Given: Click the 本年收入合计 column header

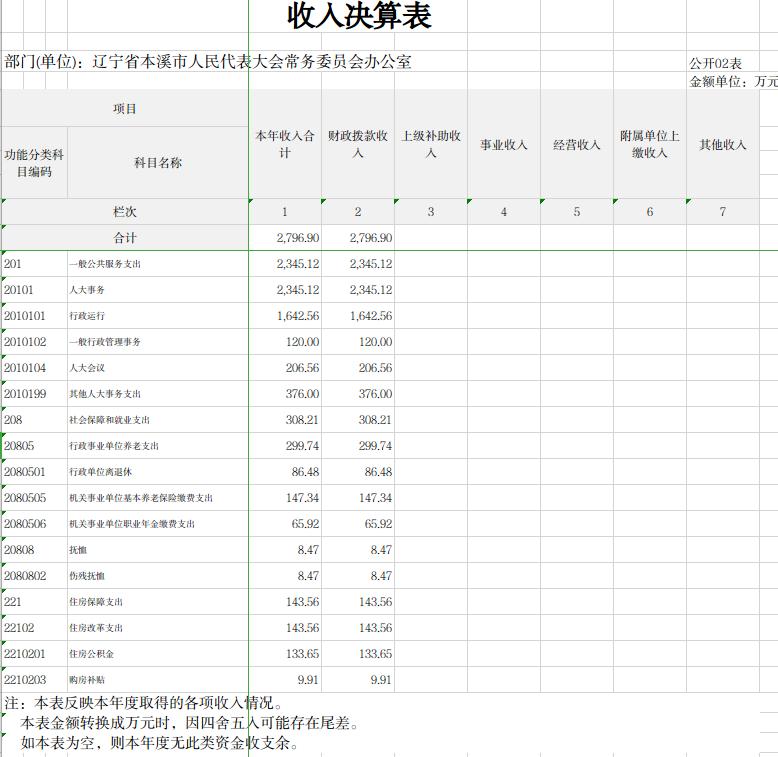Looking at the screenshot, I should (285, 144).
